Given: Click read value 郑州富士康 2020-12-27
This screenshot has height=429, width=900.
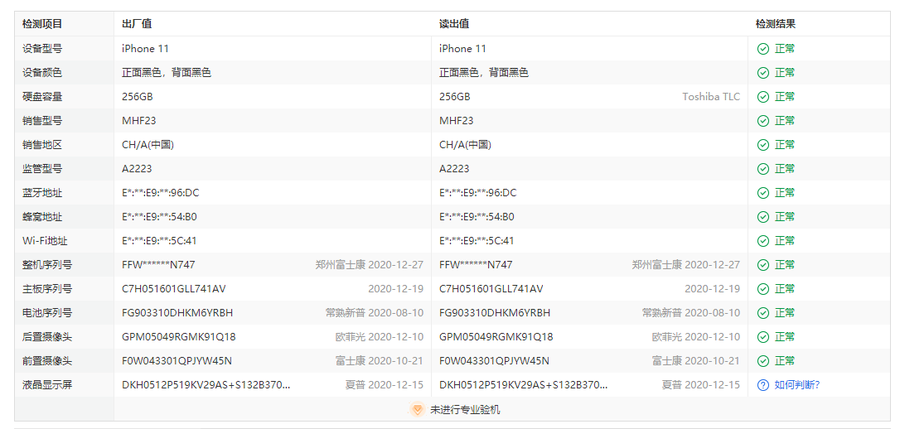Looking at the screenshot, I should point(686,265).
